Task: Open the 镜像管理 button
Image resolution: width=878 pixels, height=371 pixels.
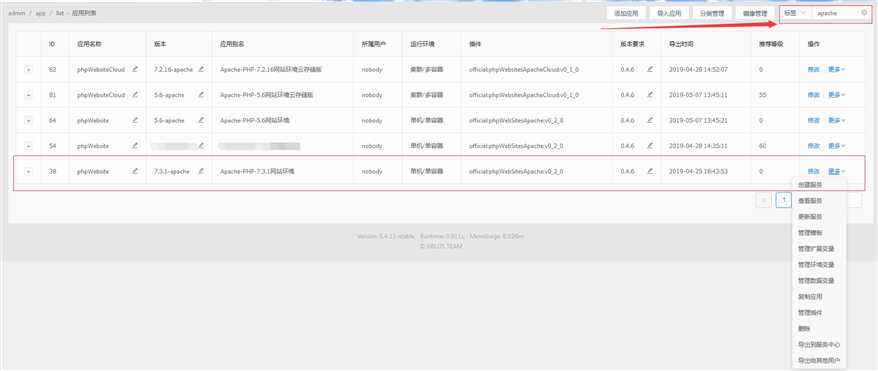Action: pyautogui.click(x=755, y=13)
